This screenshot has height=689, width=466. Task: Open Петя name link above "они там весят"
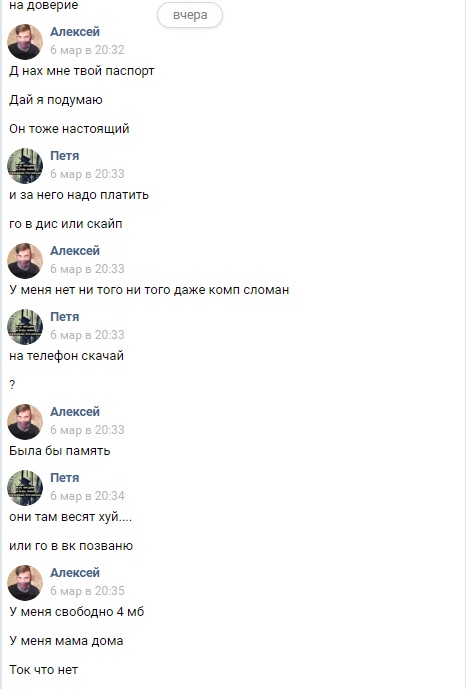pyautogui.click(x=65, y=477)
